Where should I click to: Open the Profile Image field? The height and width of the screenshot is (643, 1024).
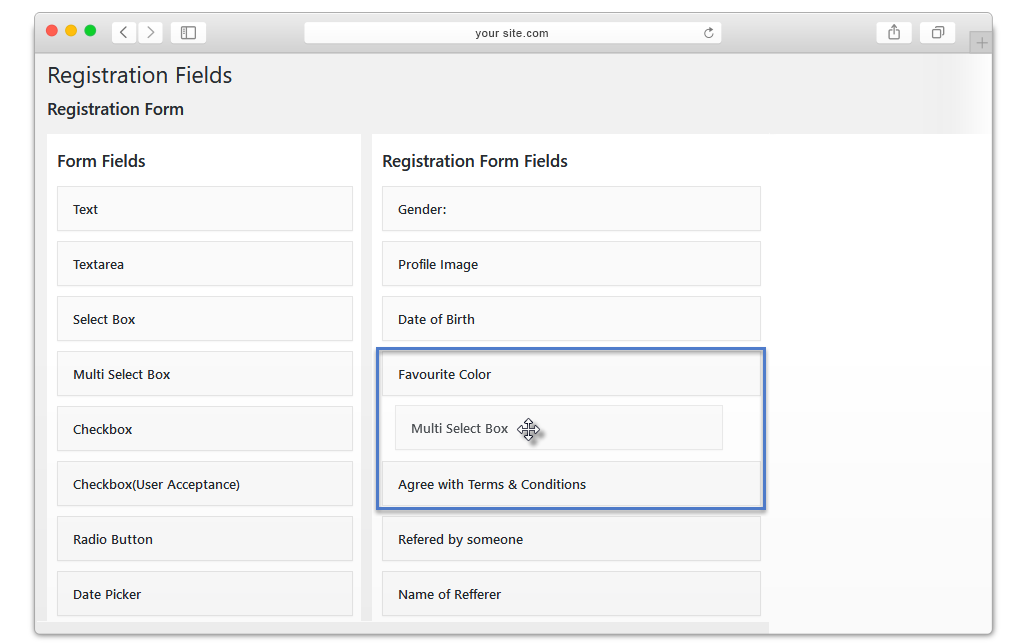(x=571, y=264)
